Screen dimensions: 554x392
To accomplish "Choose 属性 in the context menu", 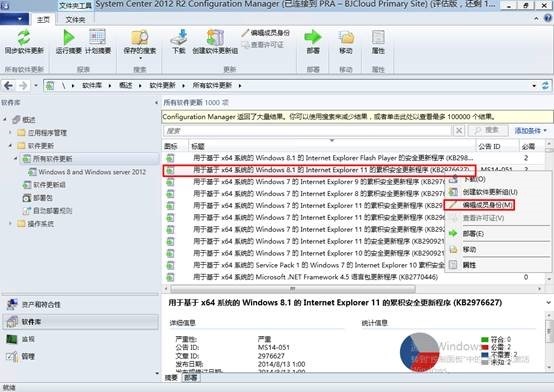I will click(x=497, y=265).
